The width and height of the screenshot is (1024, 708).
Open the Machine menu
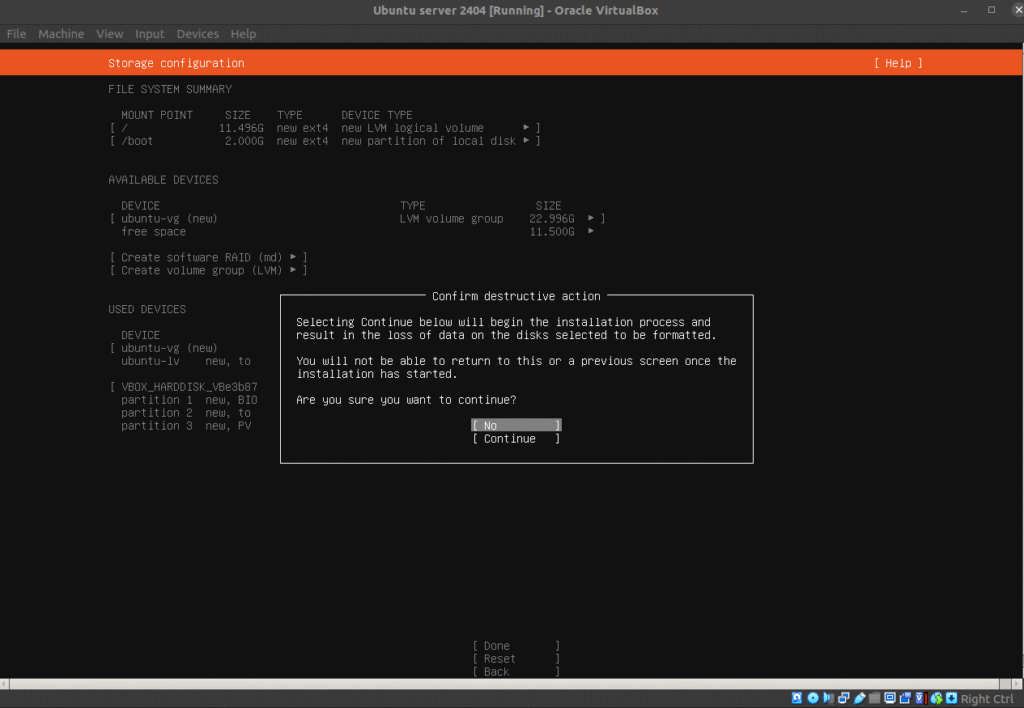point(61,34)
